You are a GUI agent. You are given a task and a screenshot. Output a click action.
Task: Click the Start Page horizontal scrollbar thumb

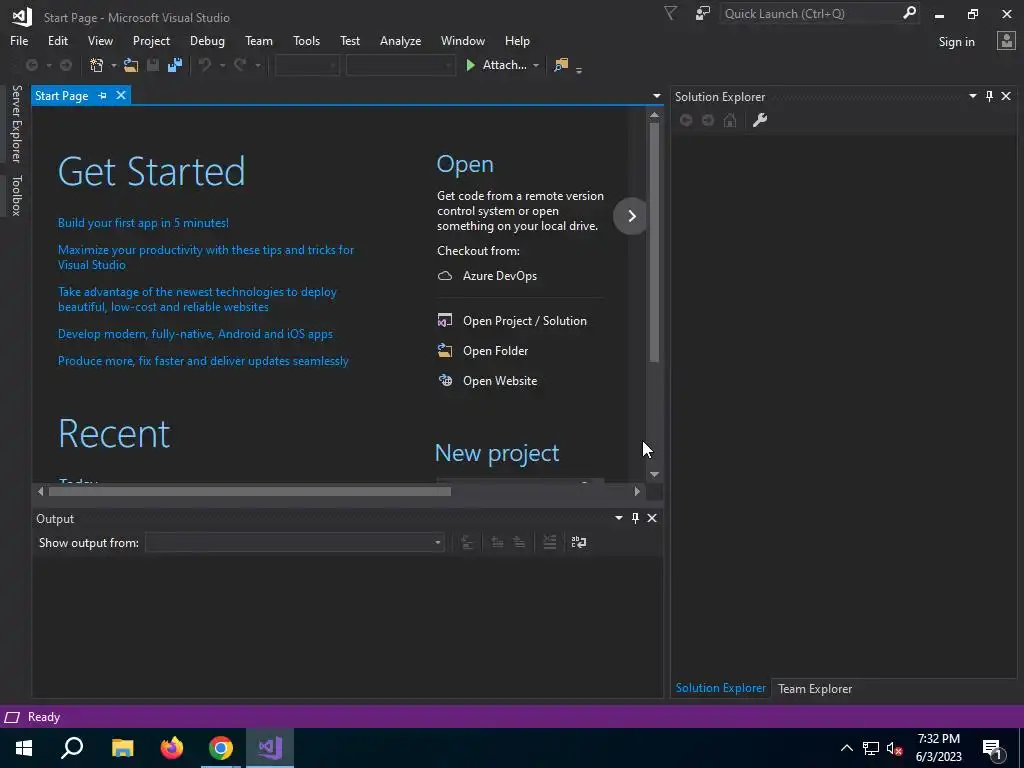pyautogui.click(x=249, y=491)
